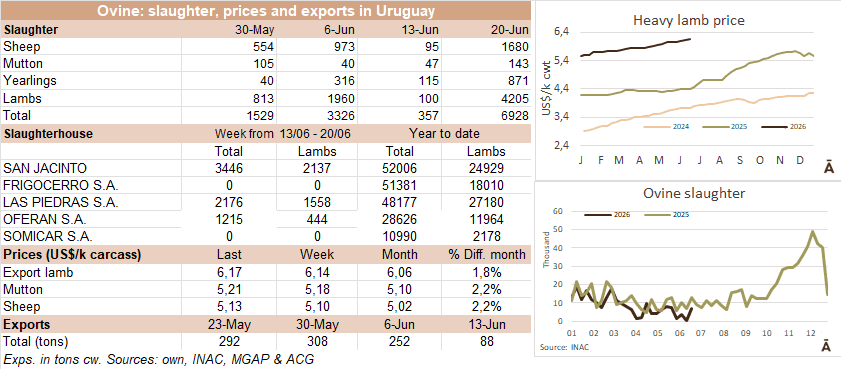The image size is (841, 369).
Task: Select the 'Slaughter' section header
Action: (31, 29)
